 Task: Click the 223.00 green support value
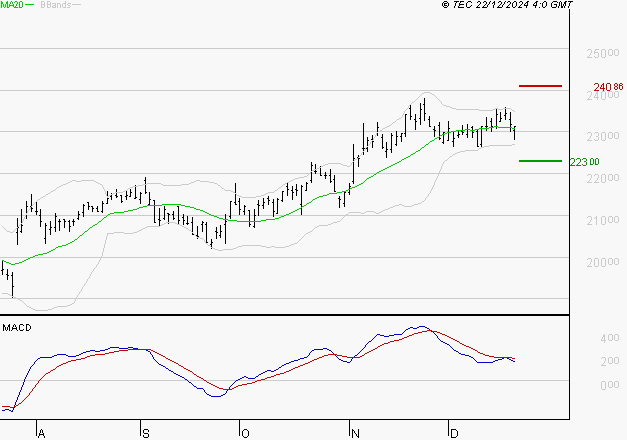(x=584, y=162)
